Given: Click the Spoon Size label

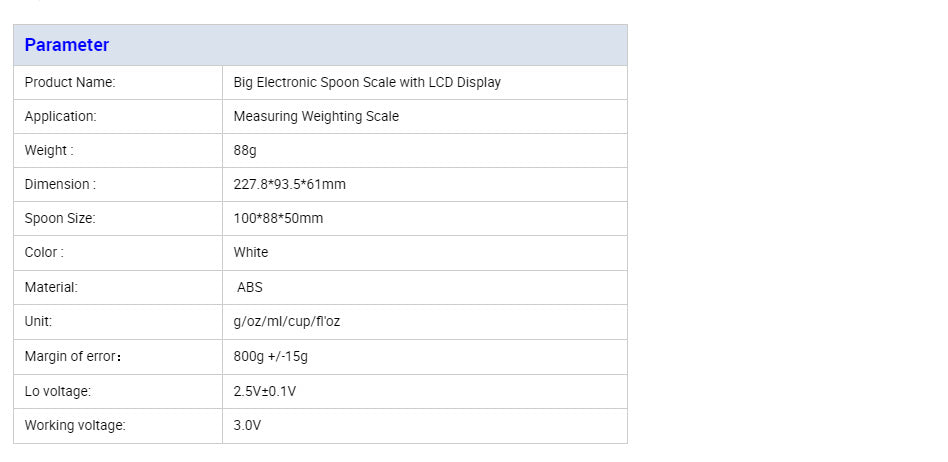Looking at the screenshot, I should point(60,218).
